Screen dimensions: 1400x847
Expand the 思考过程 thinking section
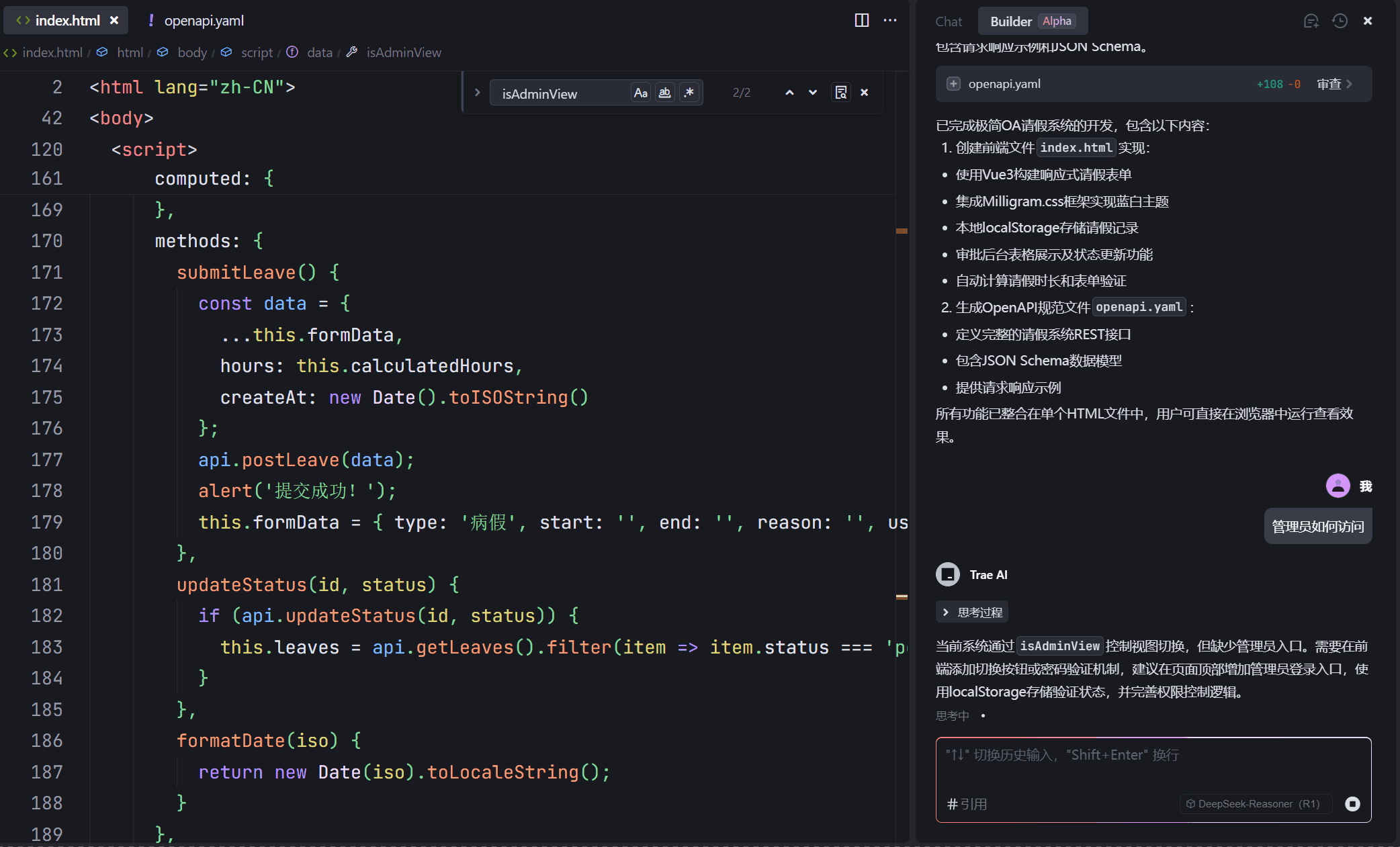point(972,612)
